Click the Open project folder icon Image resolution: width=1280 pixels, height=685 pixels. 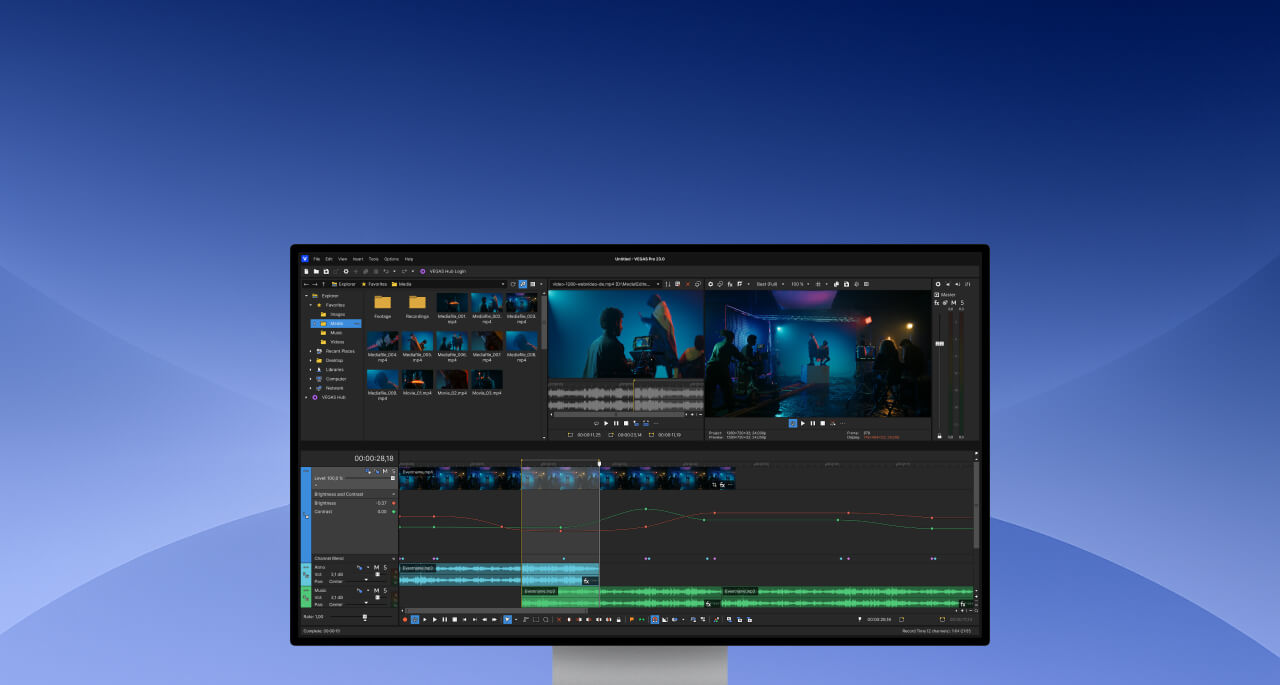[x=316, y=271]
